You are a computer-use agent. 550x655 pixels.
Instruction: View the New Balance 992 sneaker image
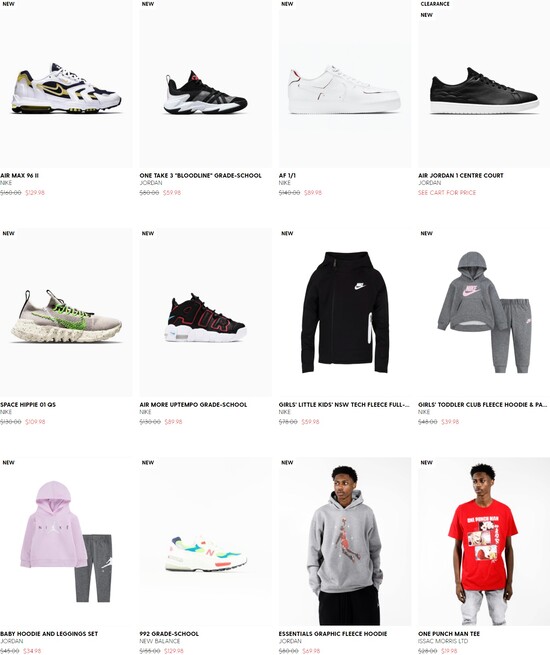[205, 541]
